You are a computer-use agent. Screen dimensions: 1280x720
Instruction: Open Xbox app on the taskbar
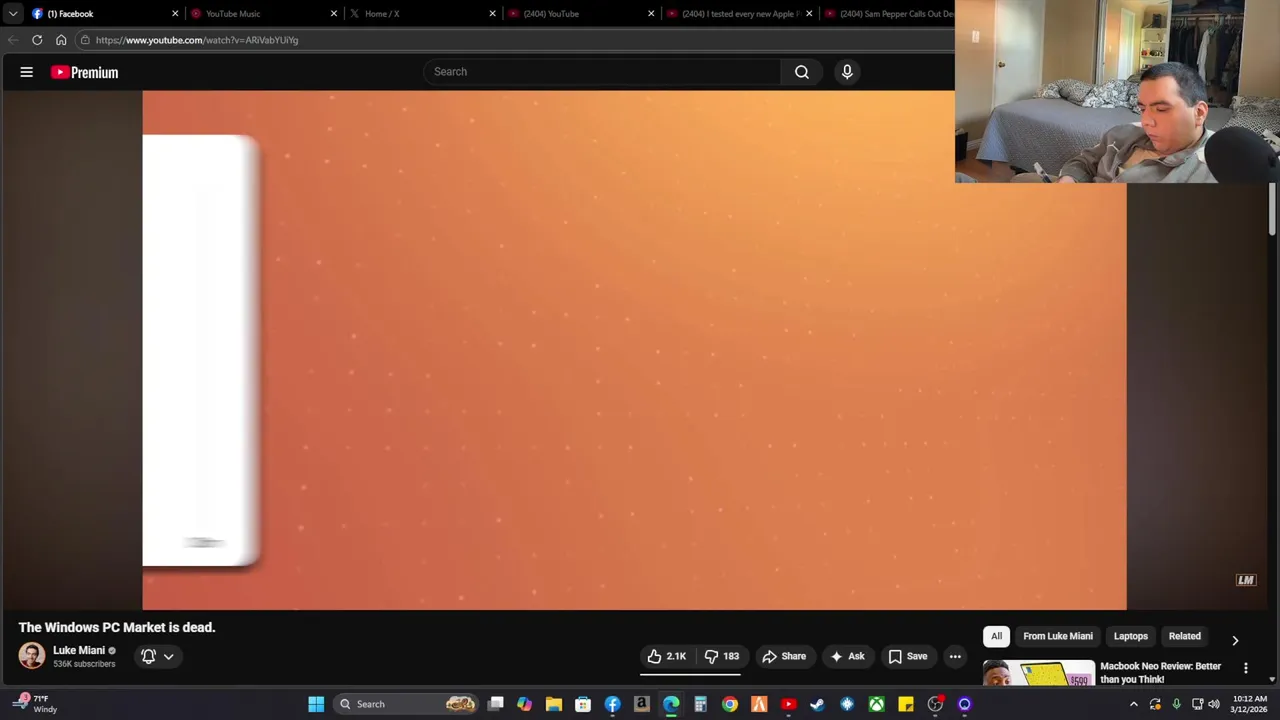pos(876,704)
